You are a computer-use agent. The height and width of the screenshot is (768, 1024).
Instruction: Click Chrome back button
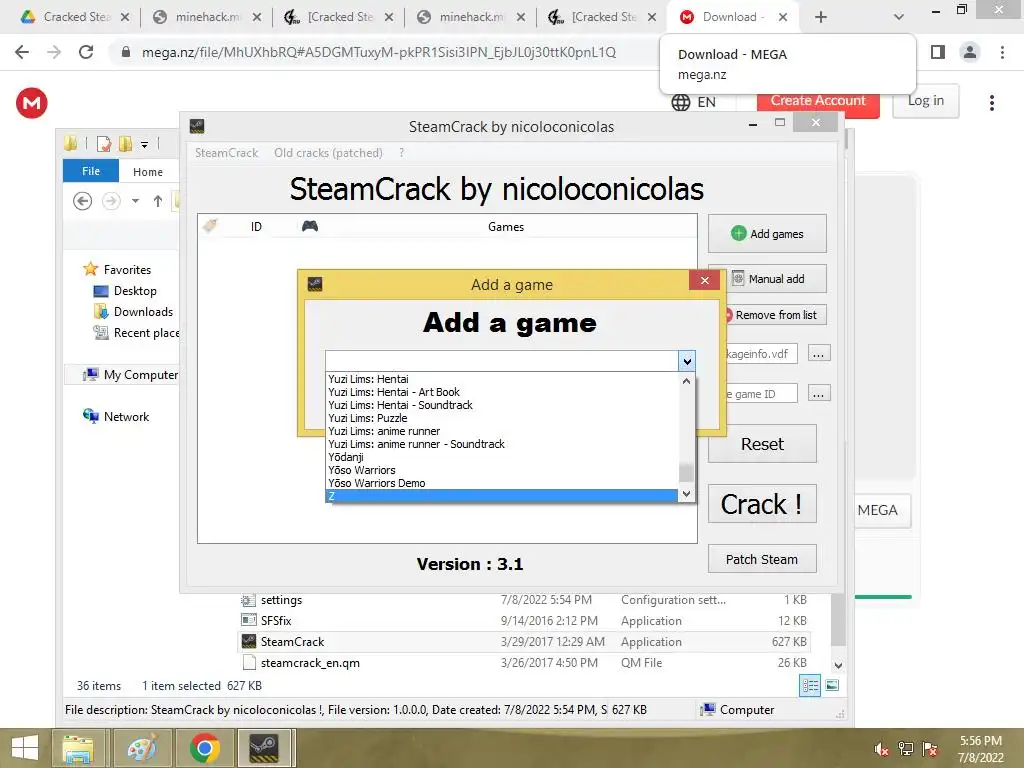point(22,52)
